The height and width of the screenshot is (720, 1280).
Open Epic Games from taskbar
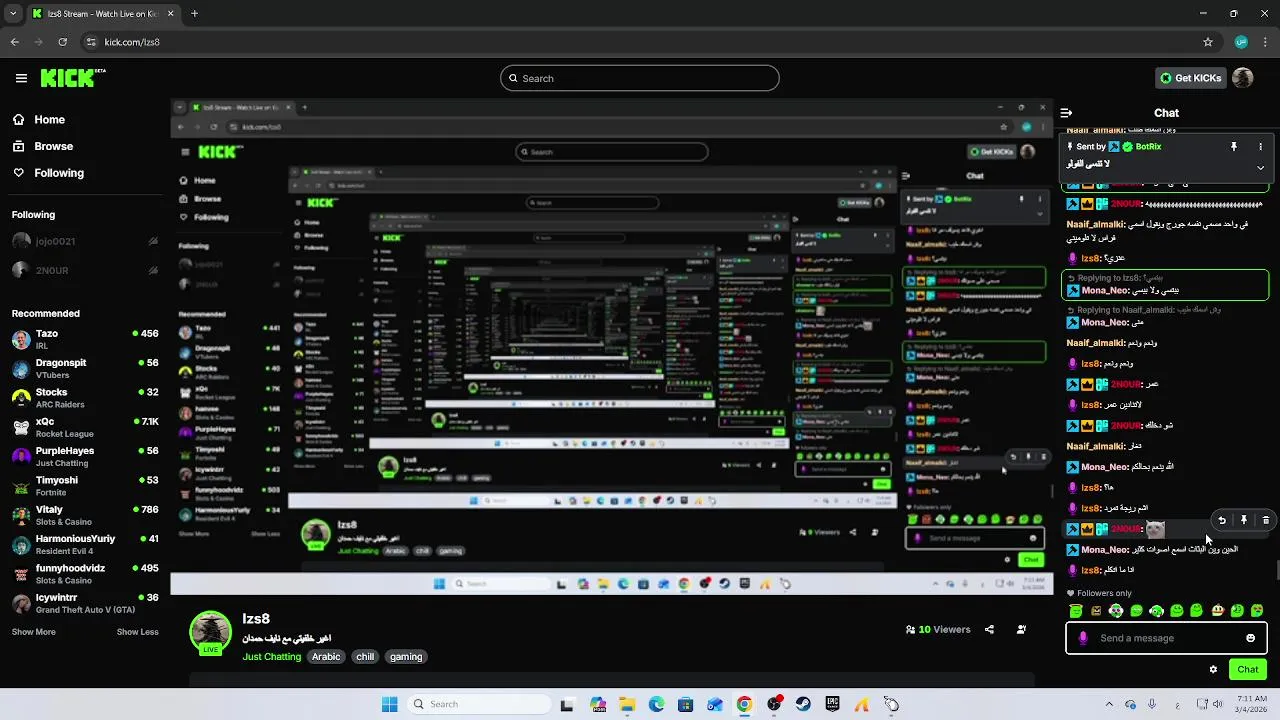[832, 704]
